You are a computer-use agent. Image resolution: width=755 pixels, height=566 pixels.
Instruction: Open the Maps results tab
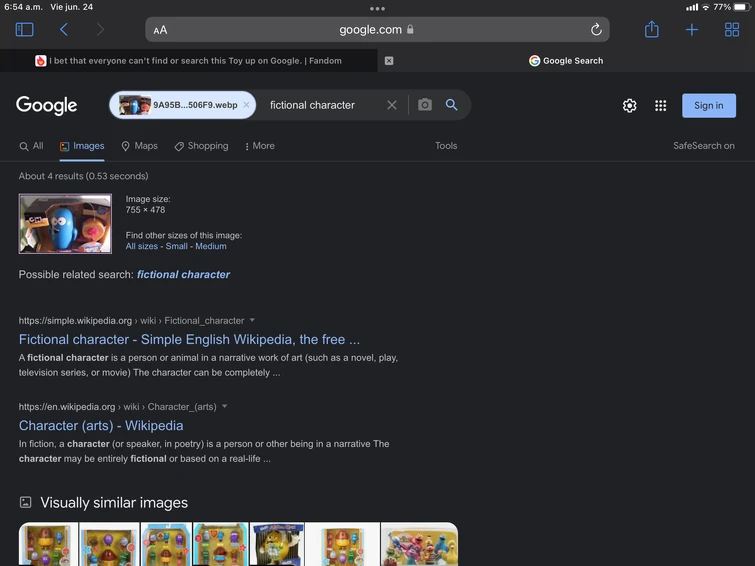click(140, 146)
